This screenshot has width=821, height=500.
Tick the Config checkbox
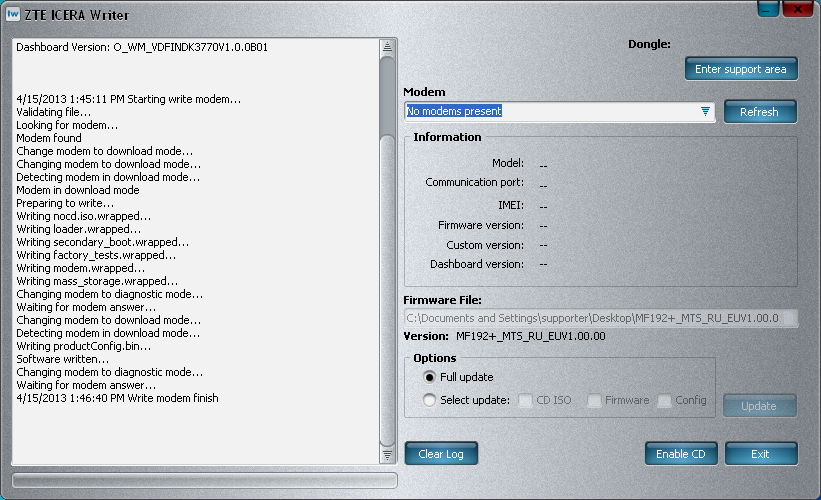(x=664, y=401)
